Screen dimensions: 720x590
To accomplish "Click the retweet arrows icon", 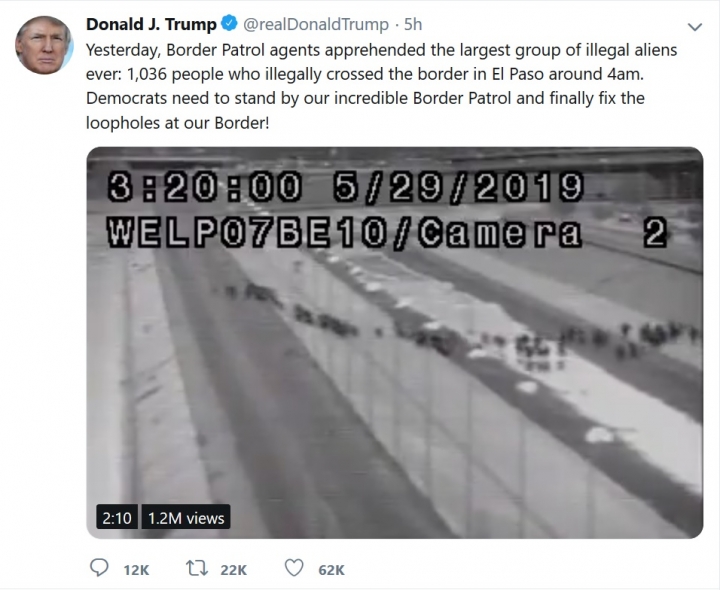I will click(197, 568).
